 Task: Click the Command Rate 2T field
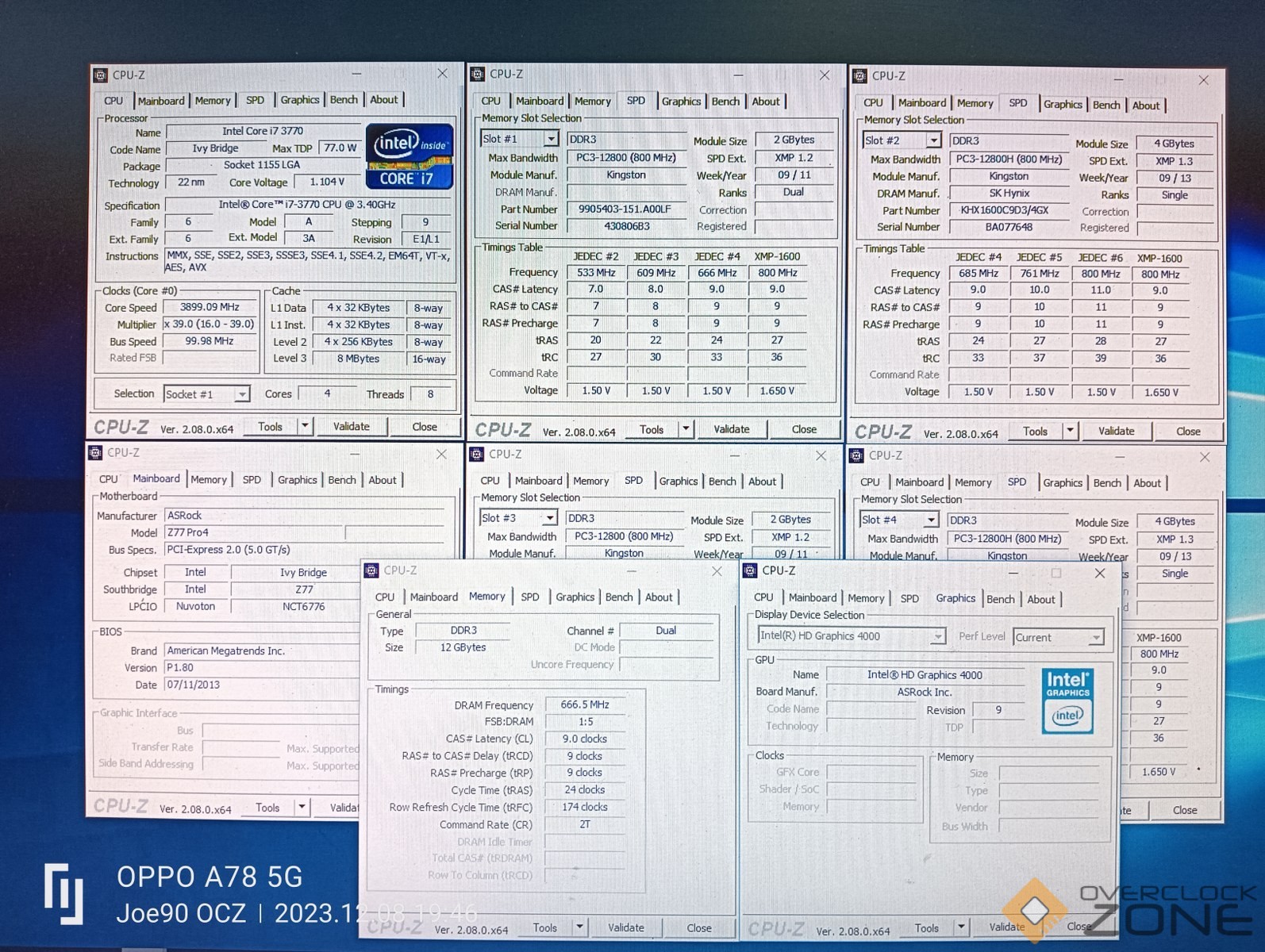tap(585, 824)
